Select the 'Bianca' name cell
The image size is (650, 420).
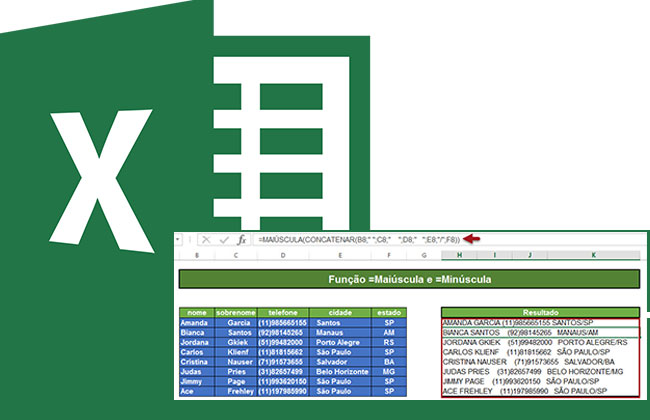coord(197,333)
